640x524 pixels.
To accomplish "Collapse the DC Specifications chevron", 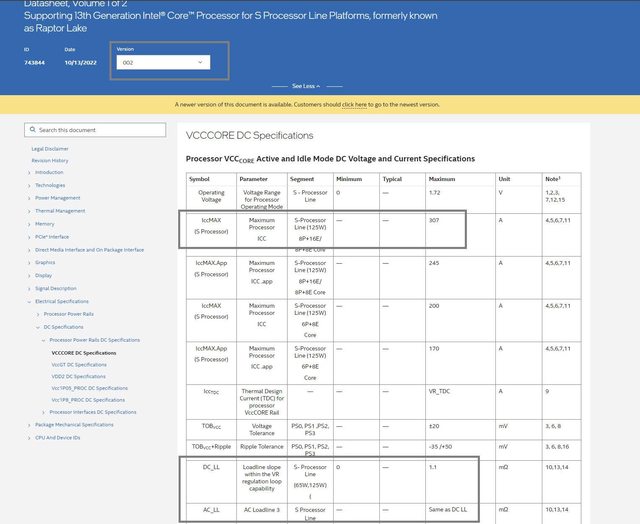I will click(35, 327).
